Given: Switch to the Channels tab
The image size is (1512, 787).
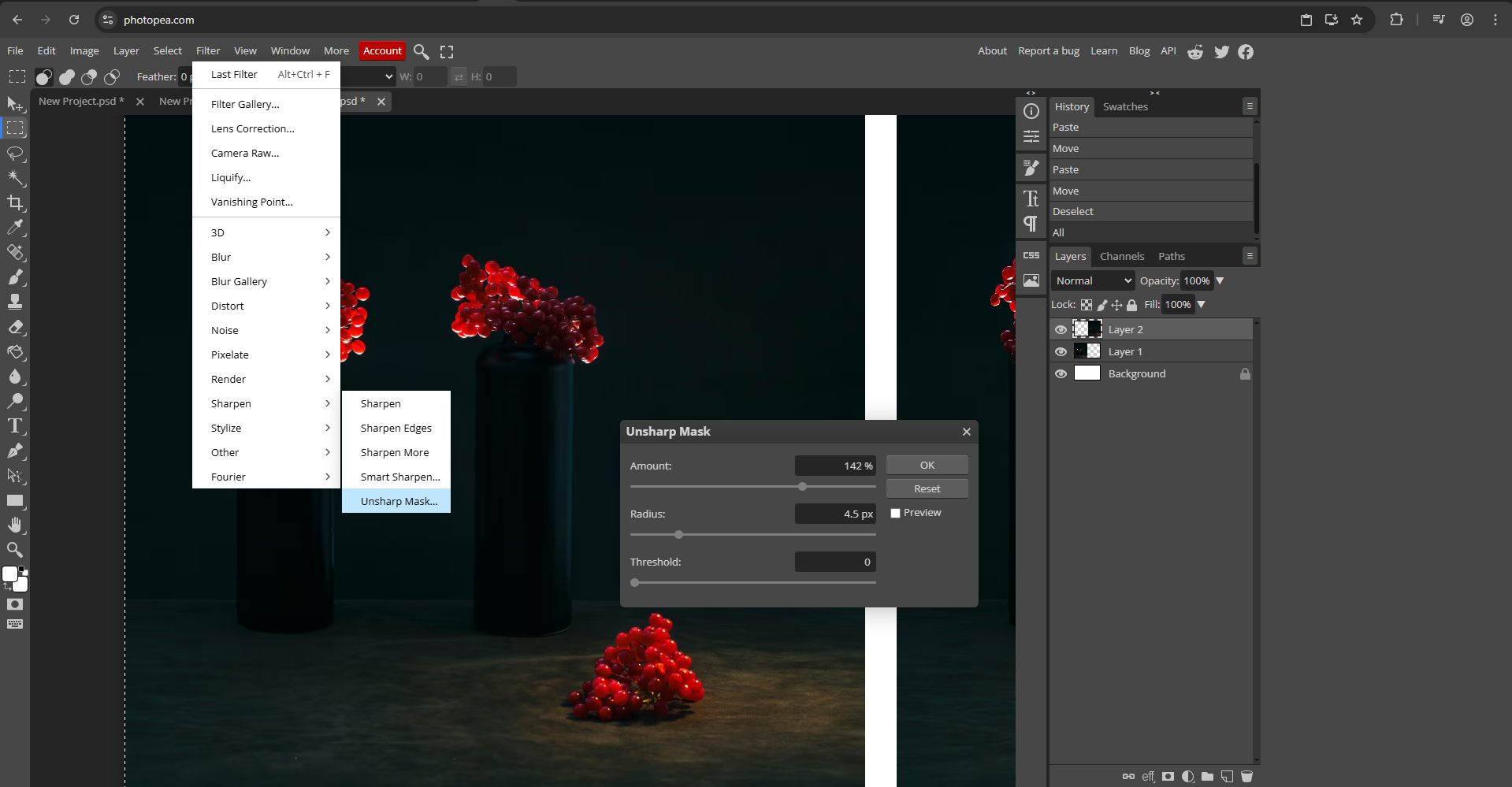Looking at the screenshot, I should point(1121,256).
